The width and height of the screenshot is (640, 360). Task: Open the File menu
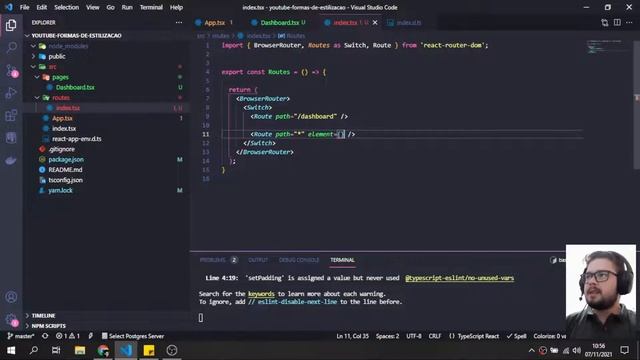24,7
